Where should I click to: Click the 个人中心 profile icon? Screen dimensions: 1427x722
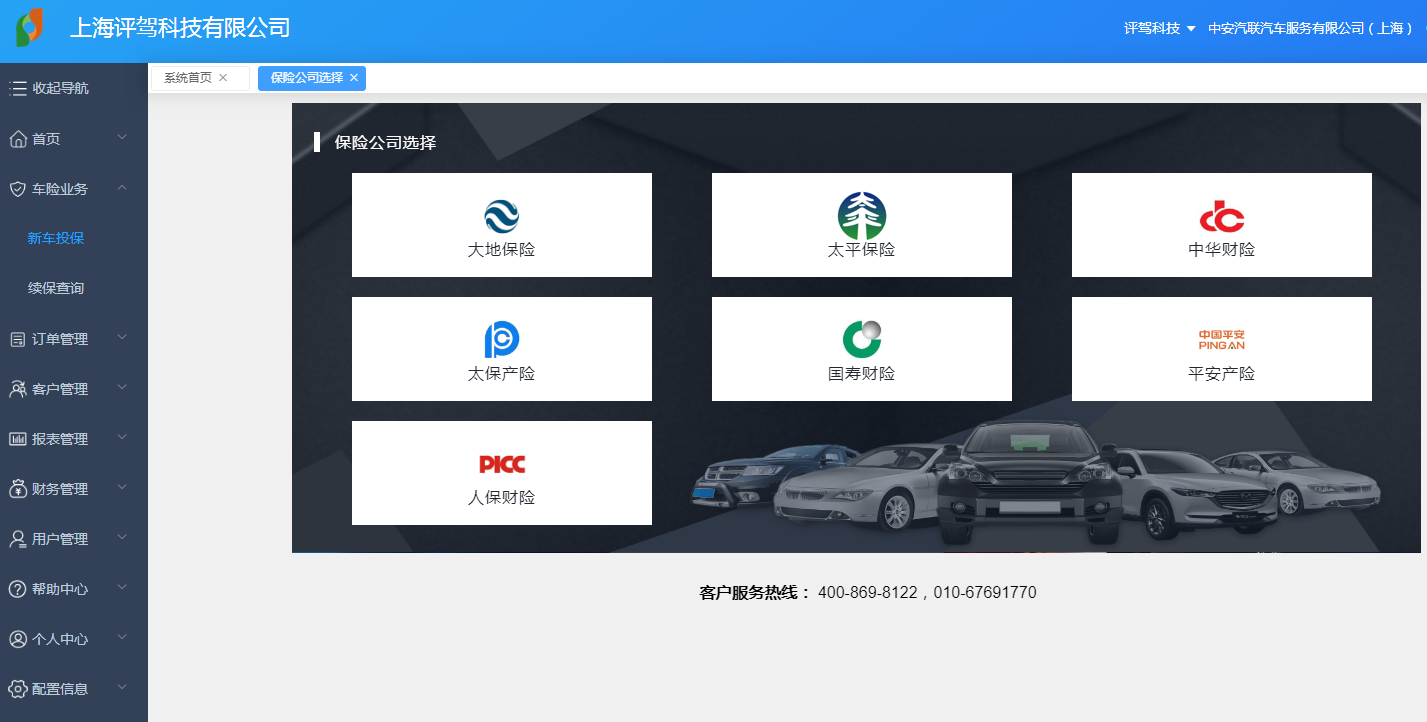[18, 639]
